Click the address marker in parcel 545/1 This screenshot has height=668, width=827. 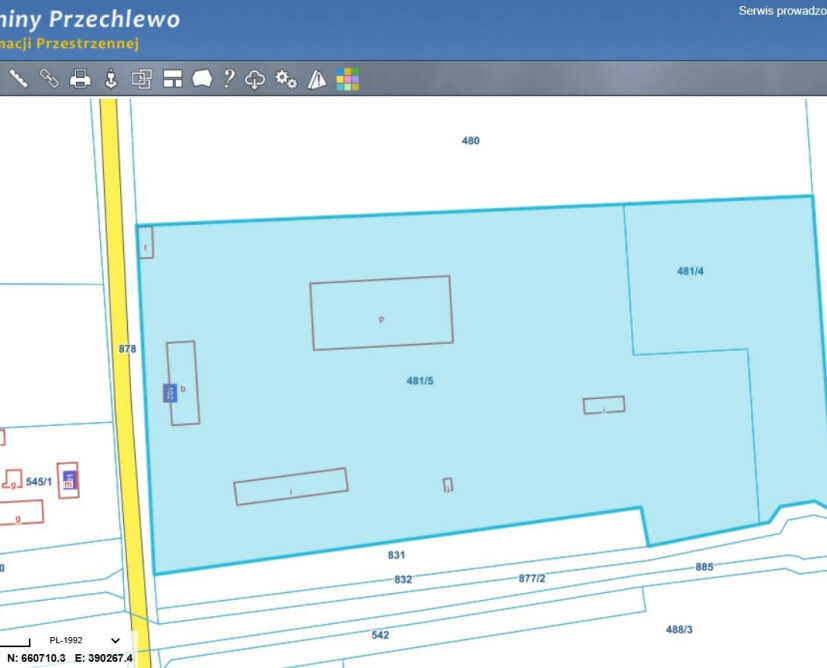69,481
